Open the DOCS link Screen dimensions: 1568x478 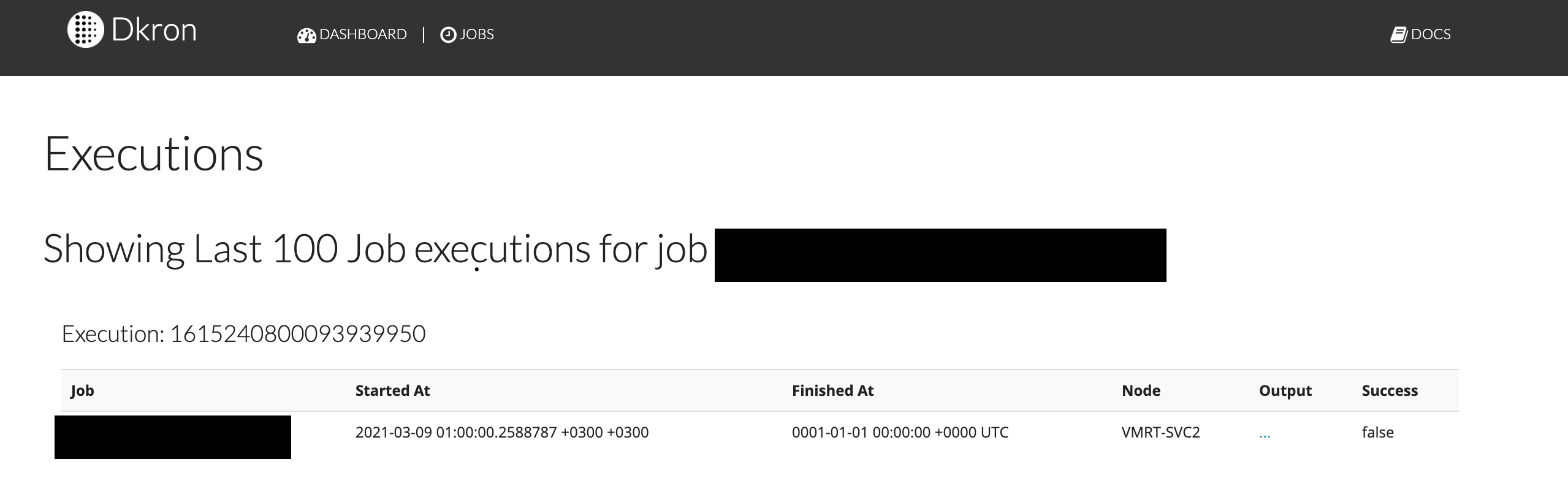click(x=1430, y=34)
